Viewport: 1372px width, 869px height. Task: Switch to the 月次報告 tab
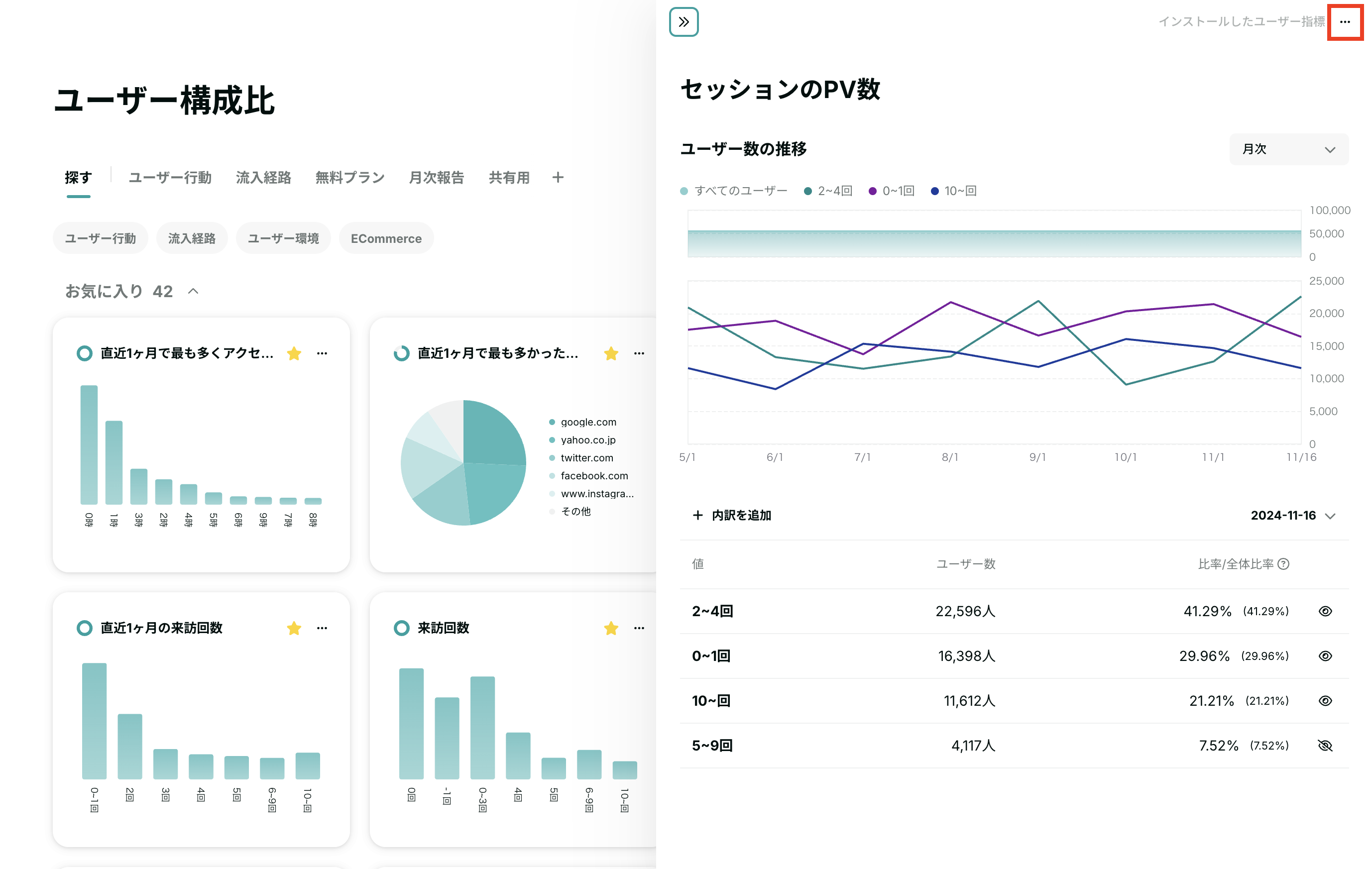tap(437, 178)
